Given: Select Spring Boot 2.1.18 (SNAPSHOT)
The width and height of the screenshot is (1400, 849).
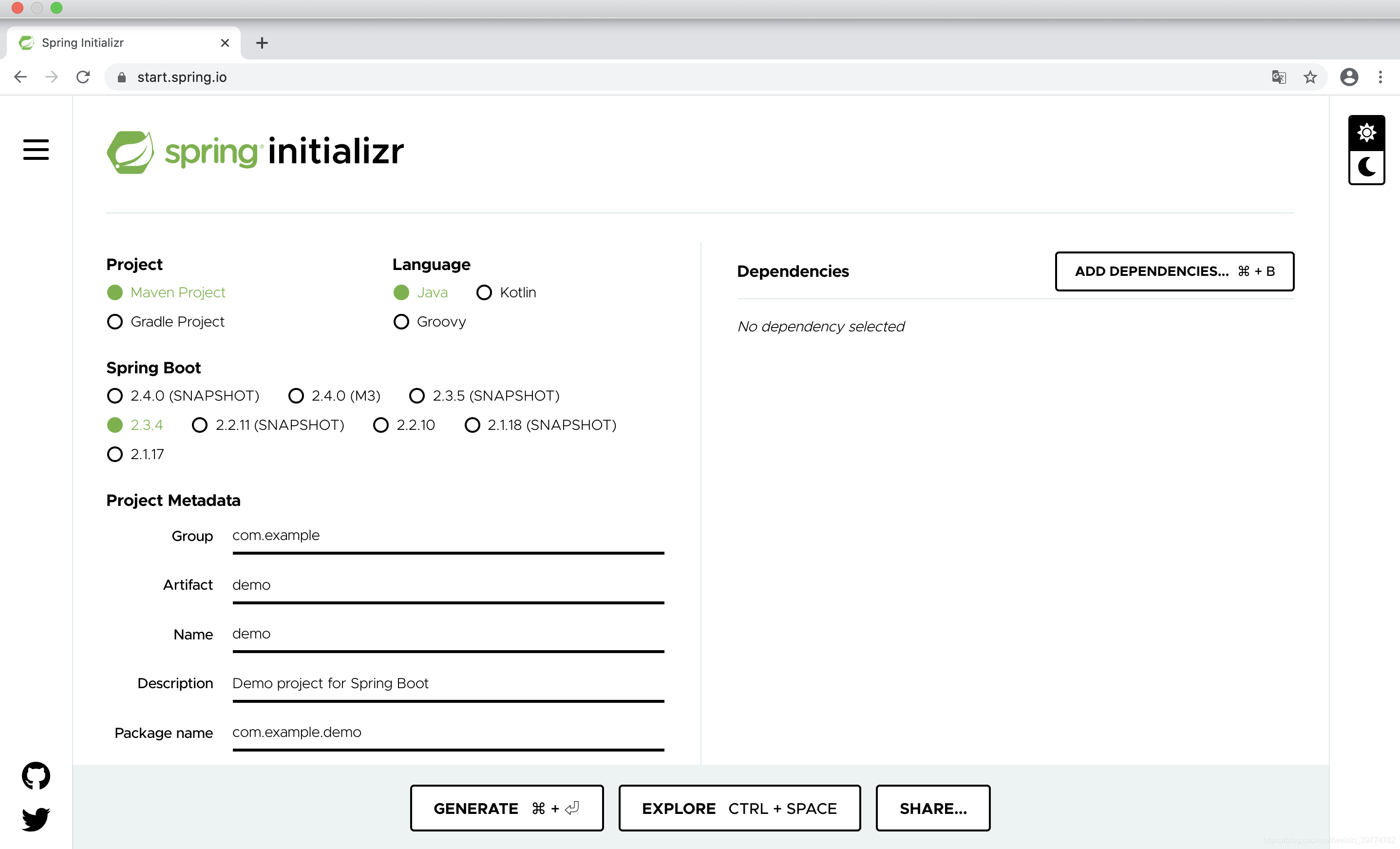Looking at the screenshot, I should coord(540,425).
